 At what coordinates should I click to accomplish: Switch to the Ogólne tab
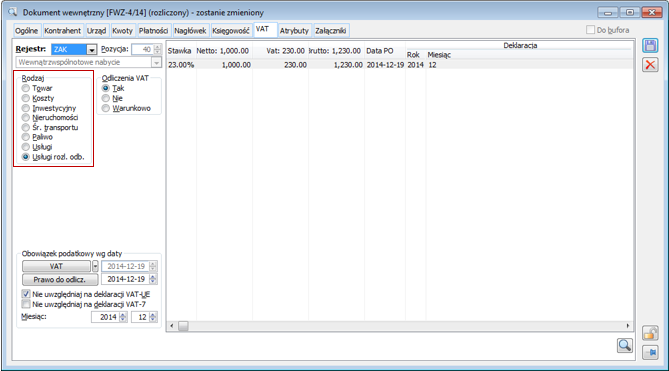coord(26,31)
